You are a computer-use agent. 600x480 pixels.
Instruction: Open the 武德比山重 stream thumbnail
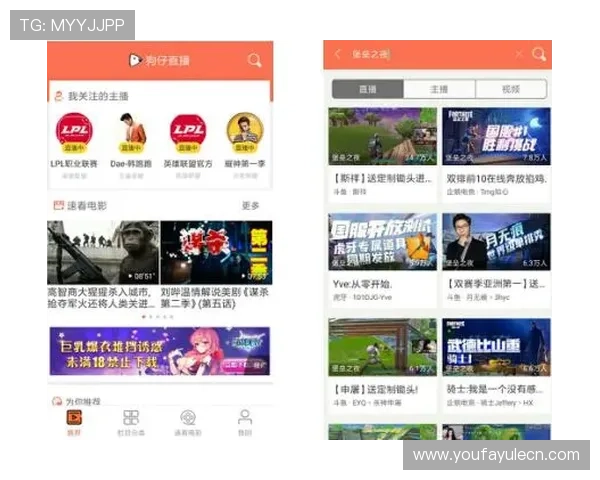coord(496,347)
